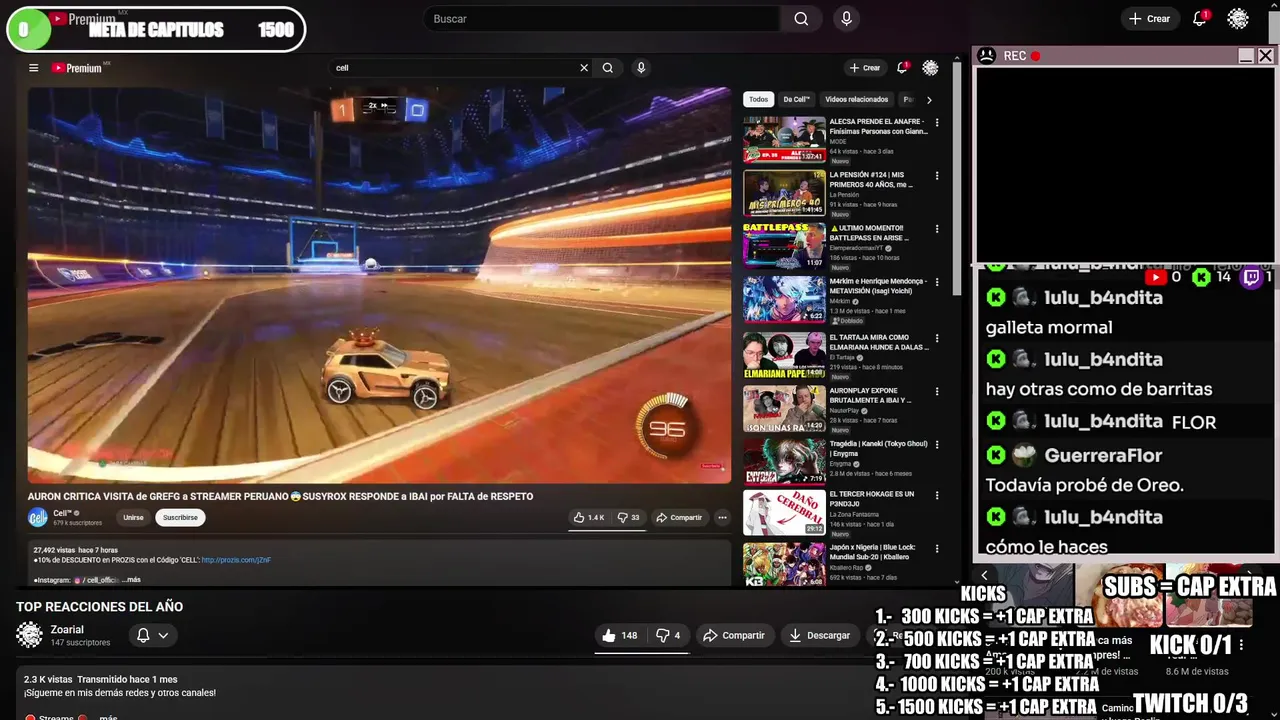The width and height of the screenshot is (1280, 720).
Task: Expand inner description with ...más
Action: coord(131,580)
